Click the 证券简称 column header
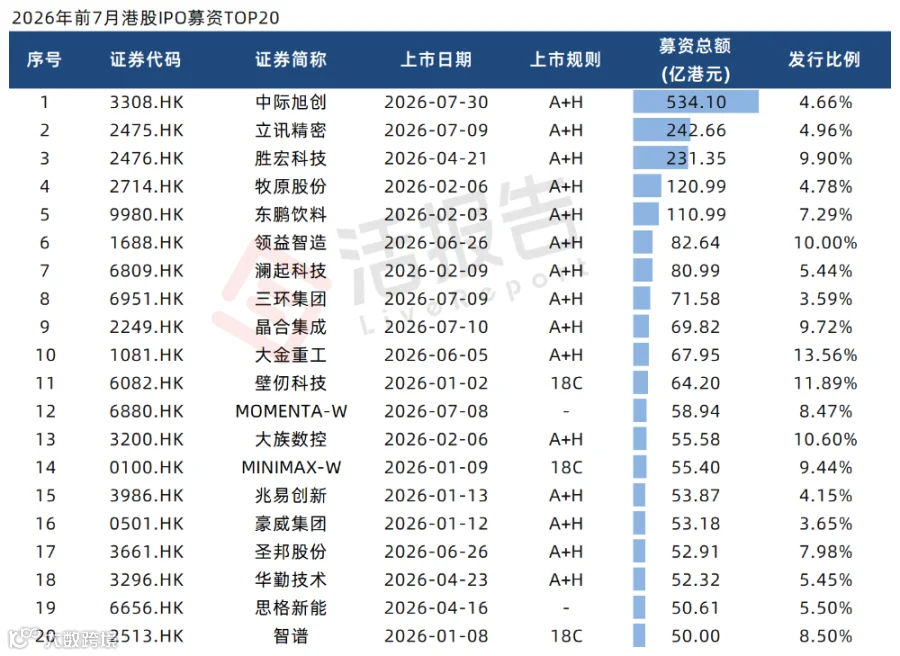The height and width of the screenshot is (656, 900). [x=291, y=60]
